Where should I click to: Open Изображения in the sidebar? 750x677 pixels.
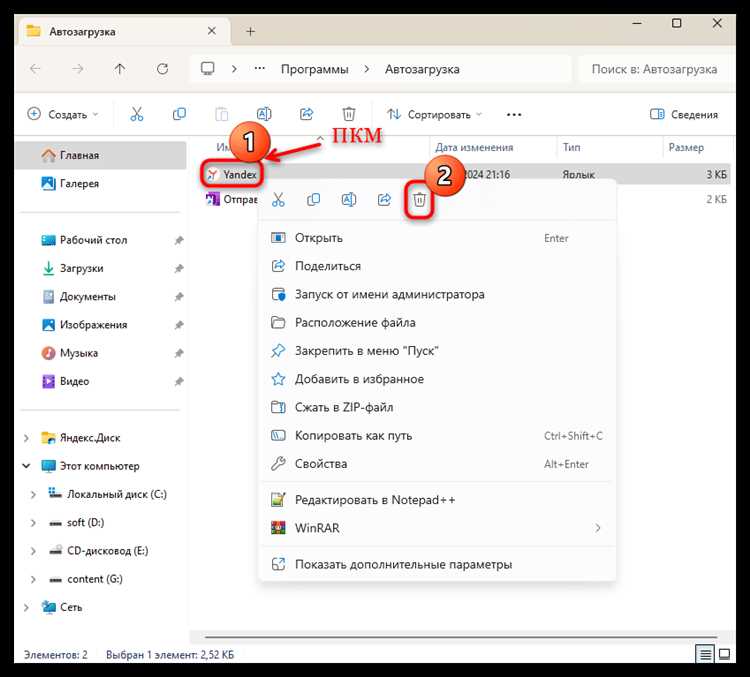(x=100, y=325)
